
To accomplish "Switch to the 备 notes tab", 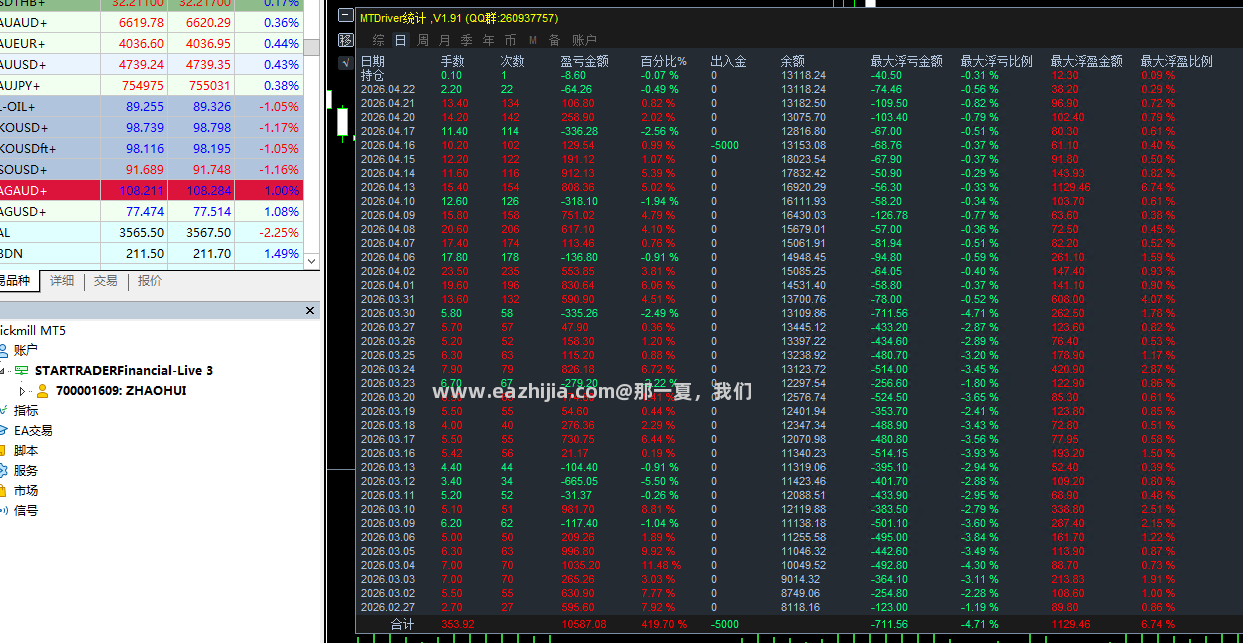I will (x=554, y=40).
